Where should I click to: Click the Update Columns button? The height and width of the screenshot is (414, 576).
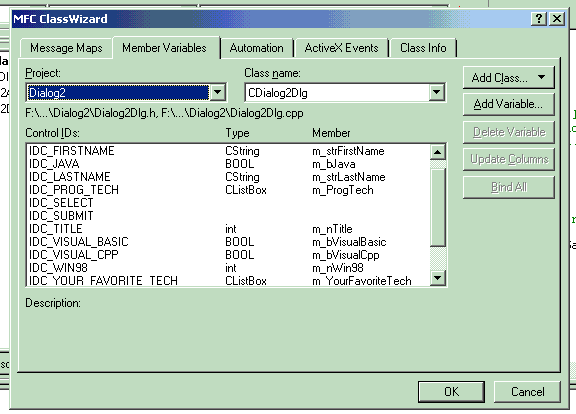(x=508, y=159)
